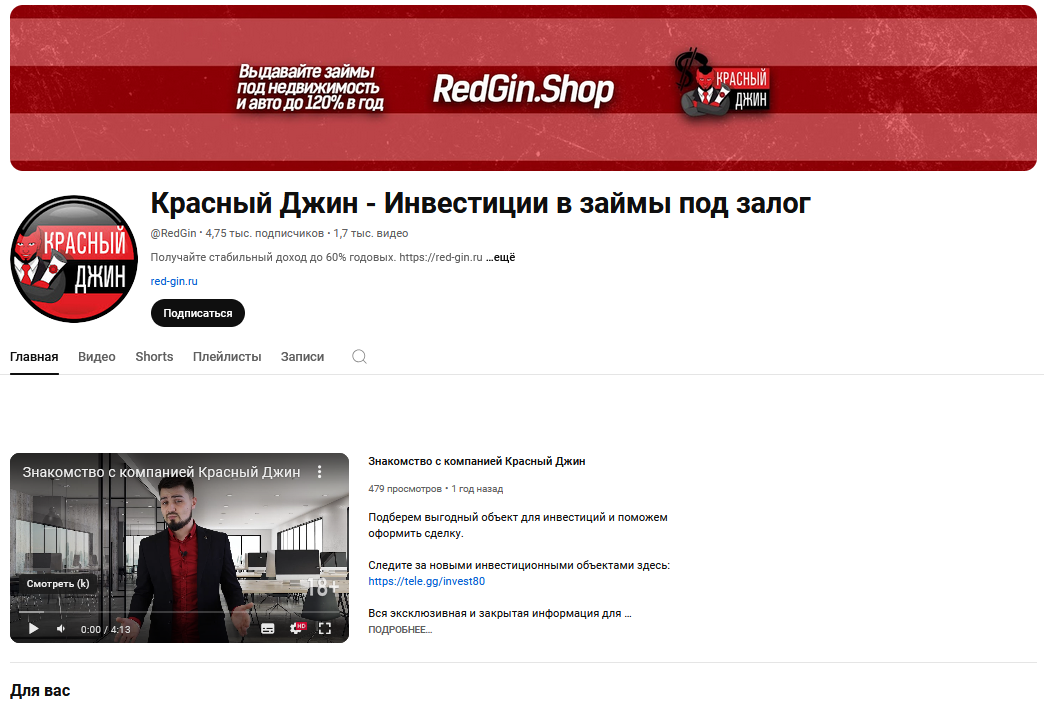This screenshot has height=710, width=1044.
Task: Click the video progress bar
Action: tap(179, 611)
